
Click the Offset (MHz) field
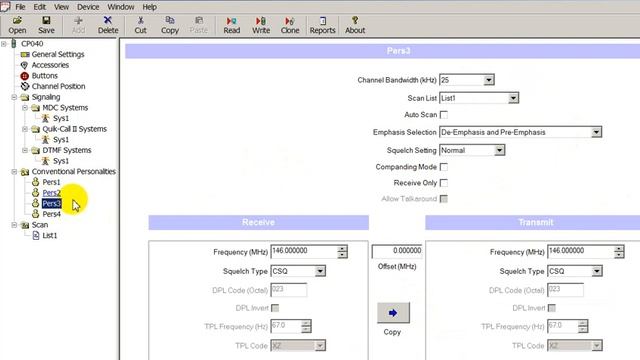point(397,251)
